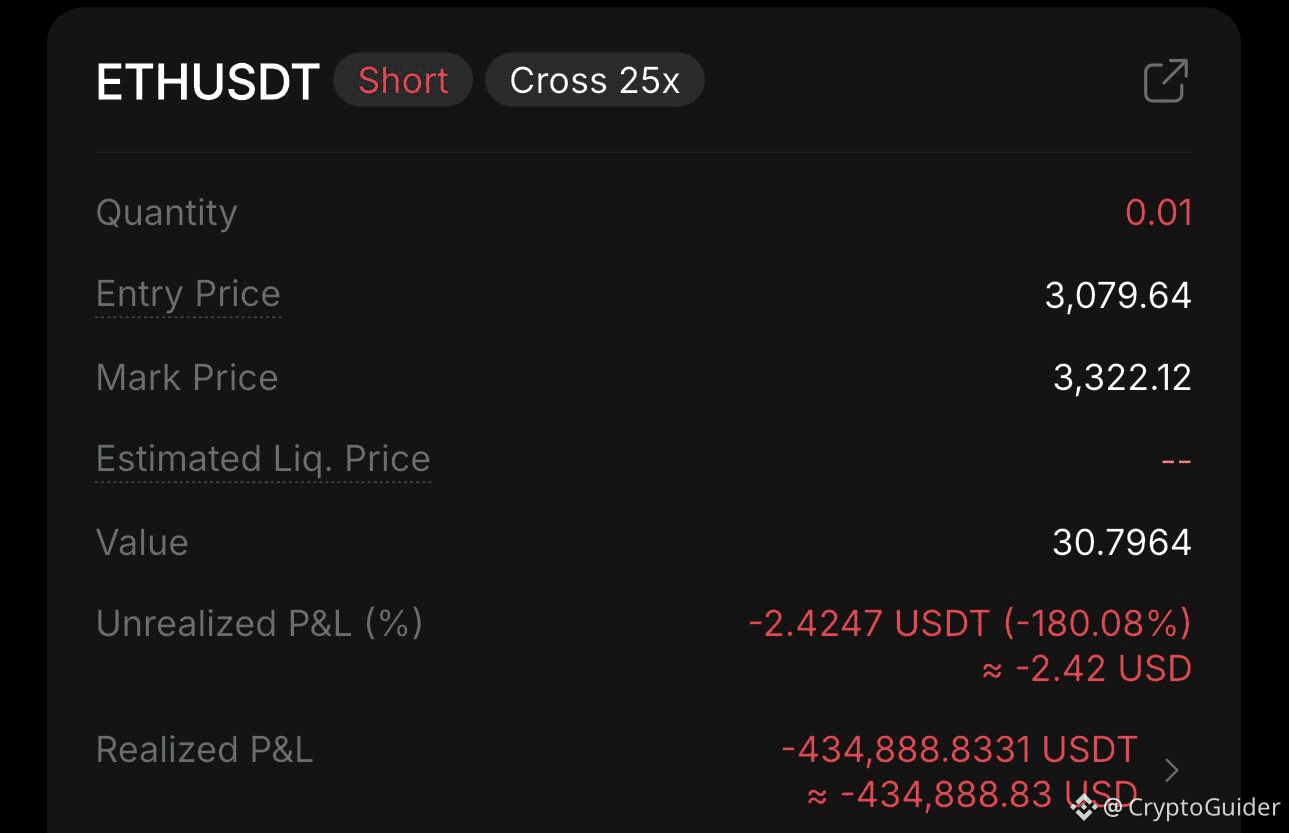
Task: Open Realized P&L details chevron
Action: pyautogui.click(x=1172, y=771)
